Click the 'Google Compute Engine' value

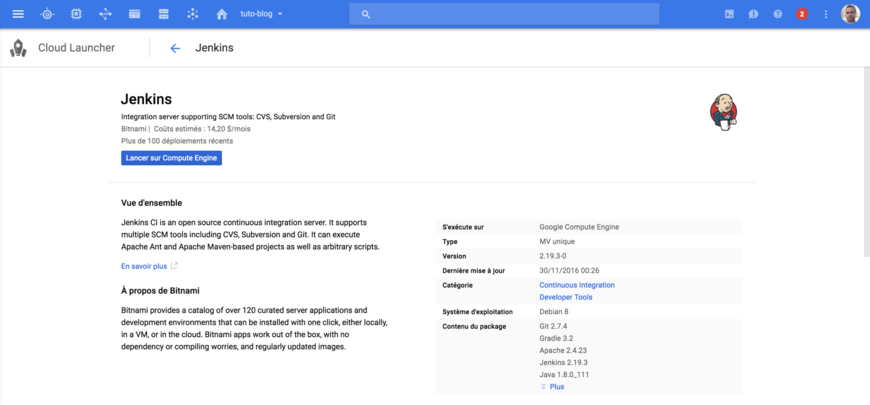coord(579,227)
